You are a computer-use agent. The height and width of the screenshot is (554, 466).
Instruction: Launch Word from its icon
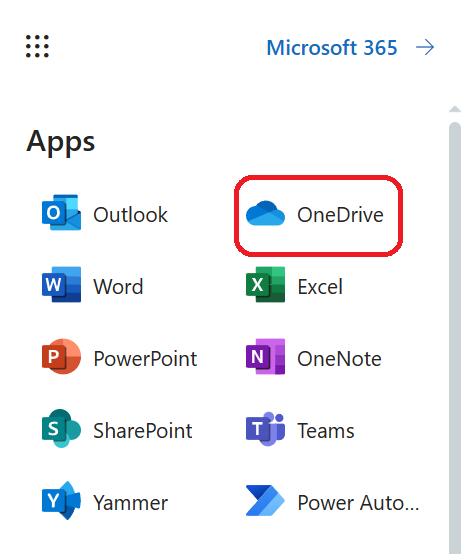[61, 284]
